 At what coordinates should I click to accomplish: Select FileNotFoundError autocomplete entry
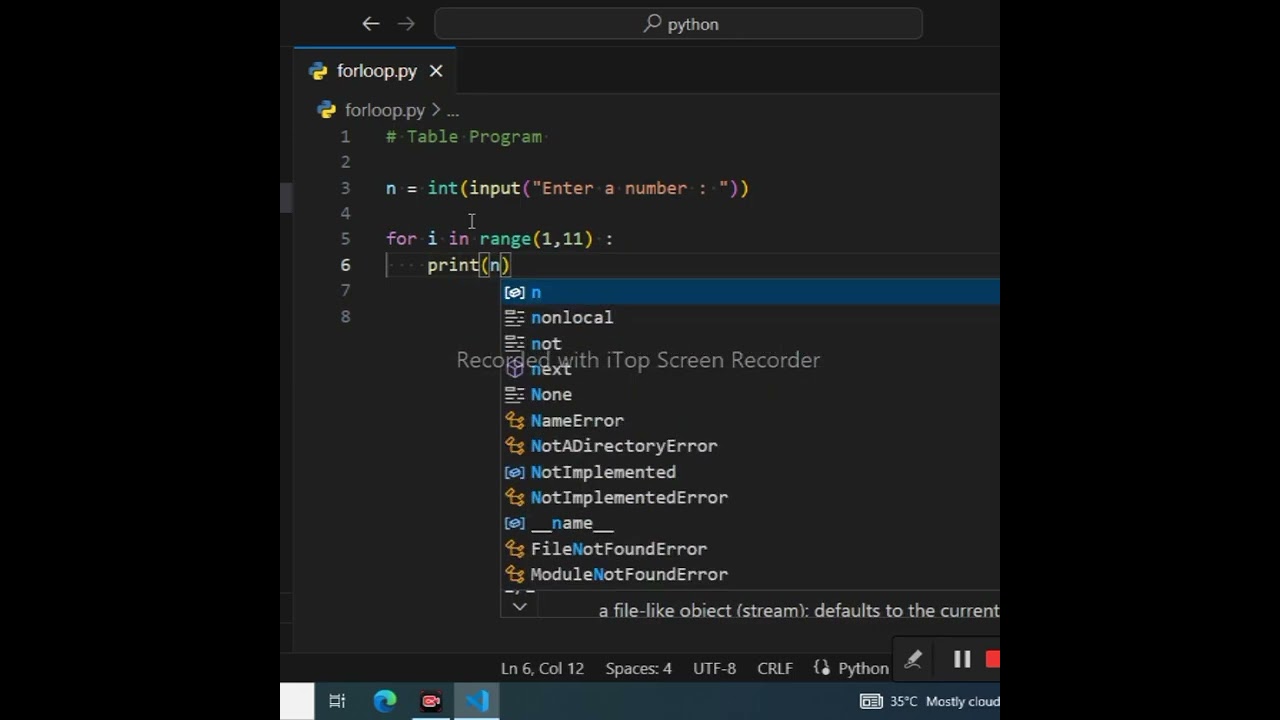[618, 549]
